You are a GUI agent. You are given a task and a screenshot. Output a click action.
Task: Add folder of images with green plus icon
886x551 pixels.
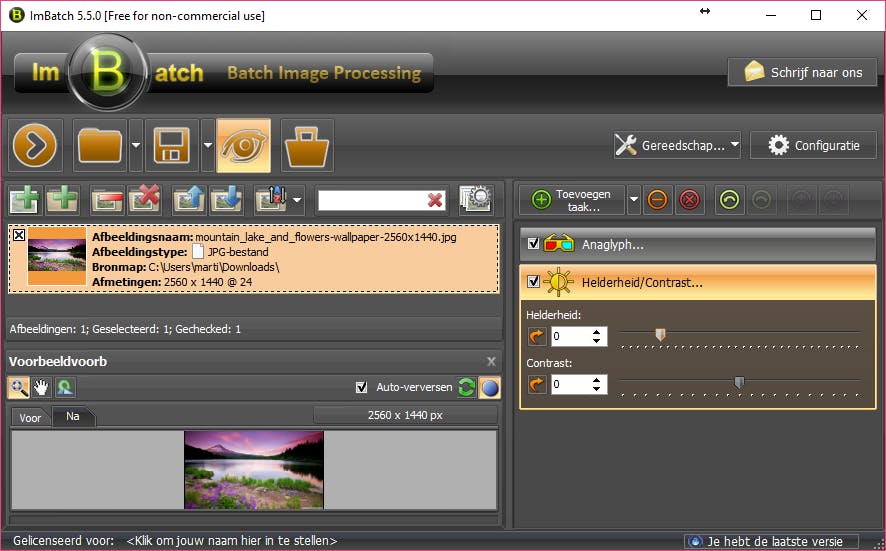(x=62, y=199)
